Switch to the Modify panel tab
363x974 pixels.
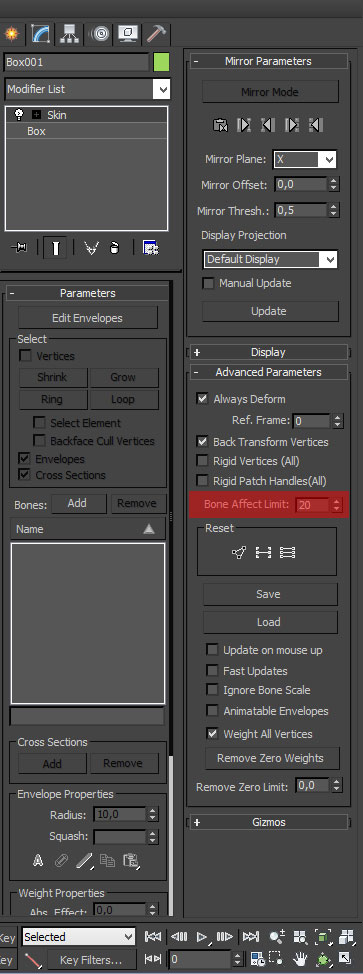(x=41, y=34)
